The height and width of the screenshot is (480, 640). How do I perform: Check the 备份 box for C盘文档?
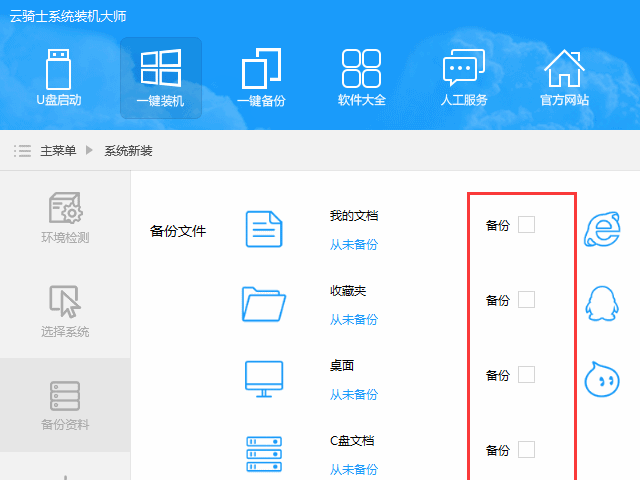click(x=526, y=450)
